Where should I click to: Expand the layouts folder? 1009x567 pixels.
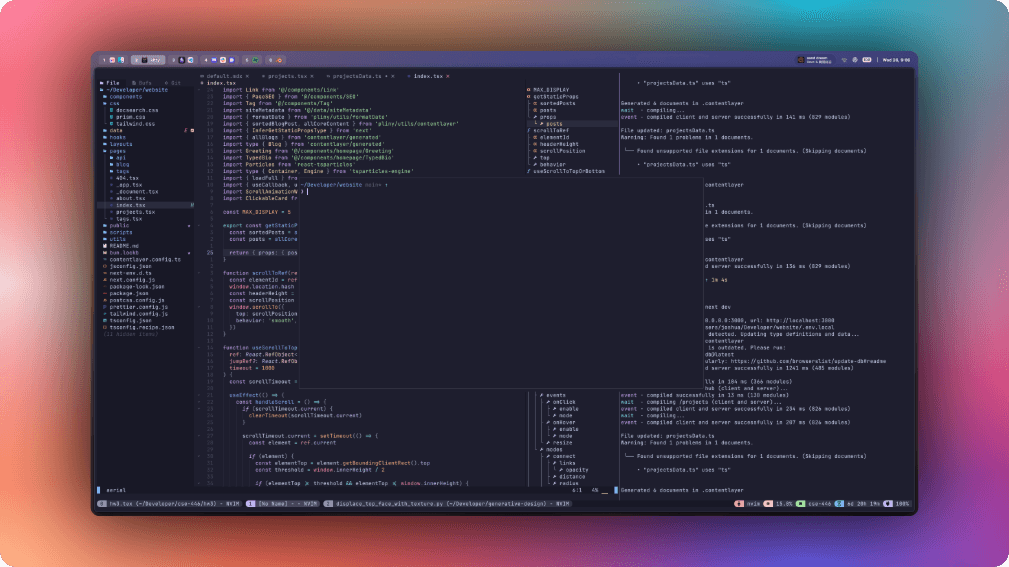click(x=120, y=144)
